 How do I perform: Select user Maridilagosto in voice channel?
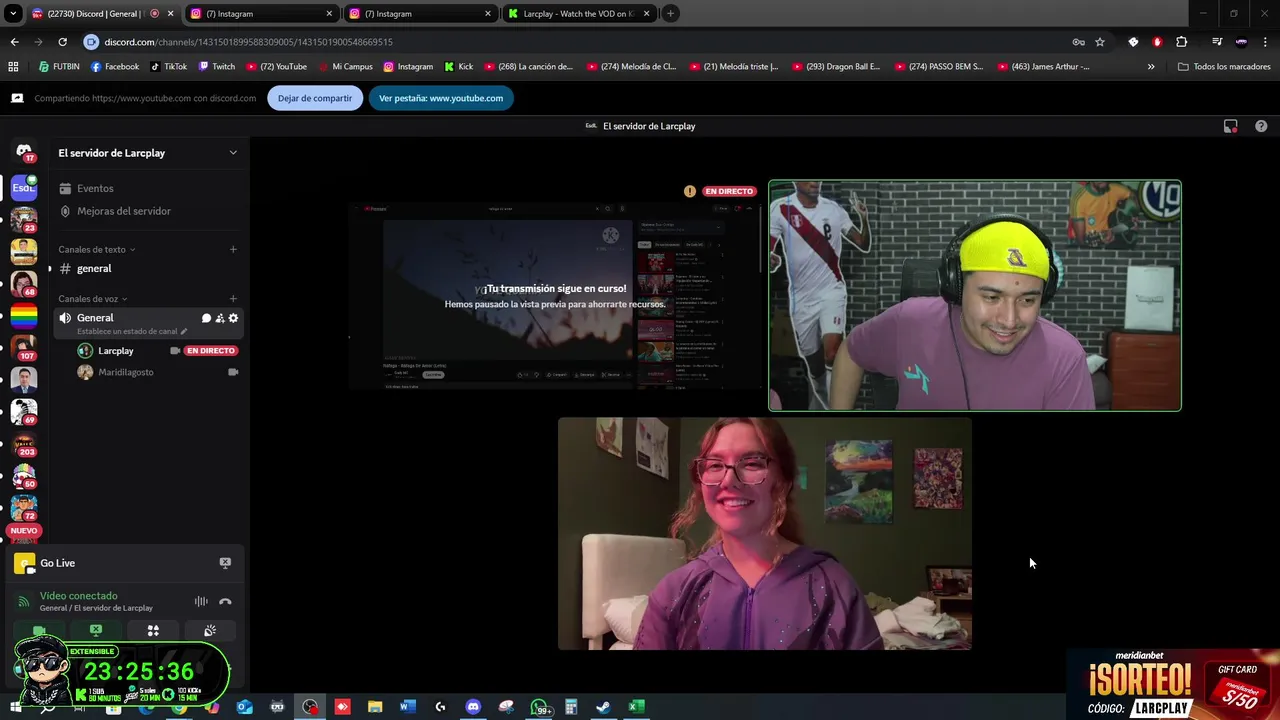point(158,372)
